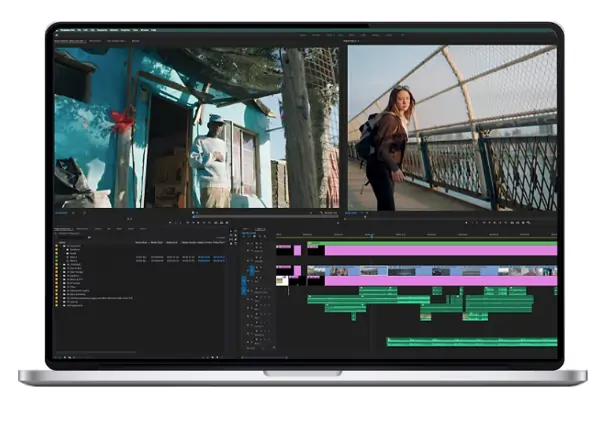The image size is (616, 431).
Task: Click the timeline horizontal zoom scrollbar
Action: point(264,357)
